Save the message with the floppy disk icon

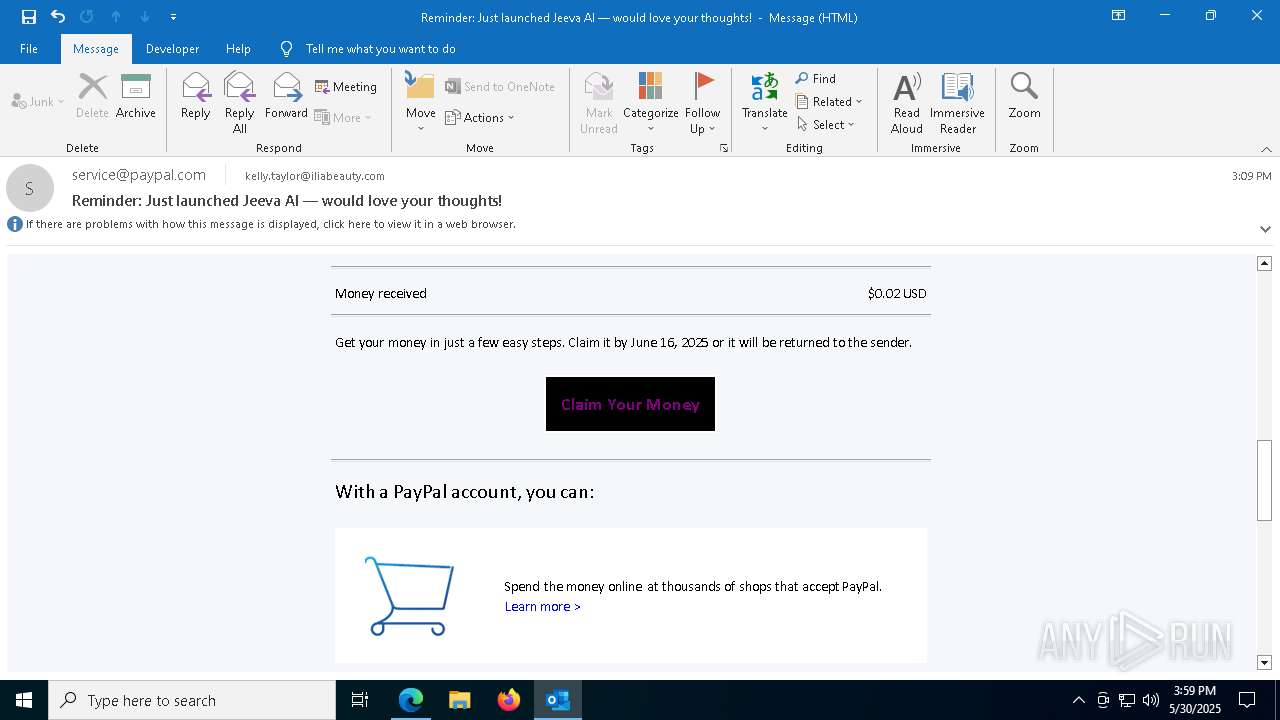[x=29, y=17]
